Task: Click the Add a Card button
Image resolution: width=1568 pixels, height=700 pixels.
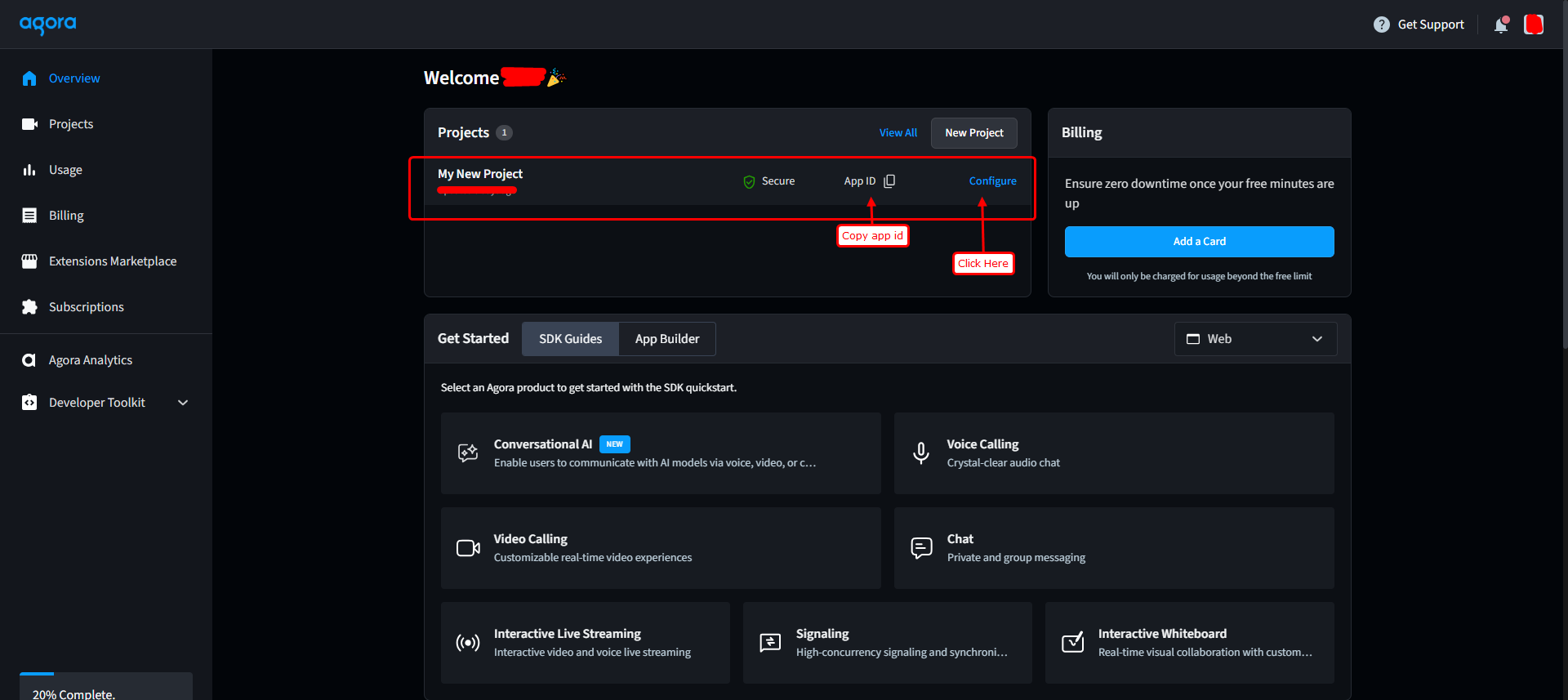Action: [x=1199, y=242]
